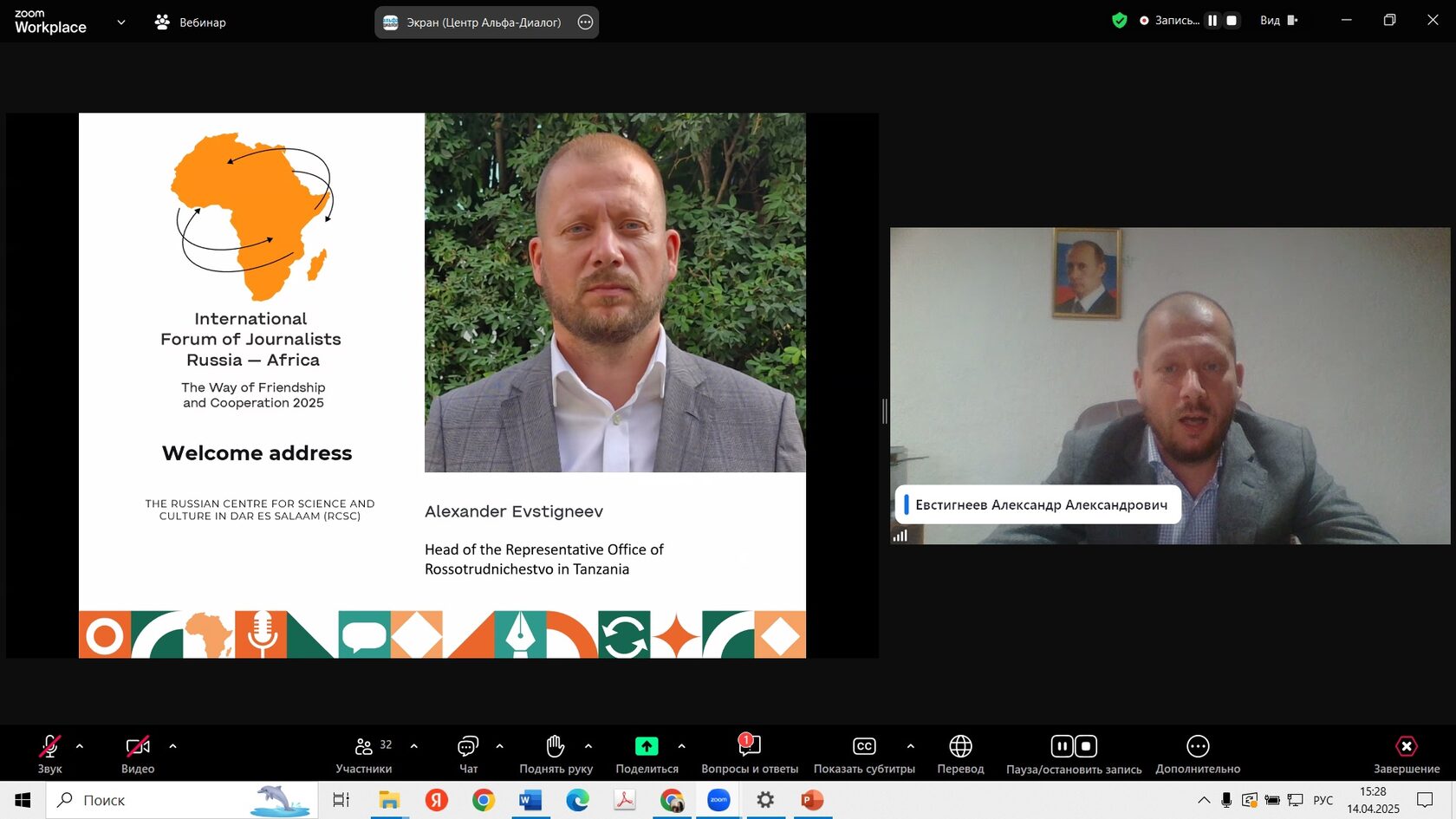The width and height of the screenshot is (1456, 819).
Task: Open the Windows notification center icon
Action: pyautogui.click(x=1425, y=800)
